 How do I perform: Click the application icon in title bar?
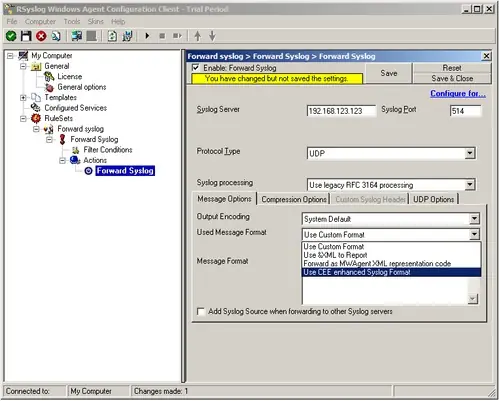9,9
